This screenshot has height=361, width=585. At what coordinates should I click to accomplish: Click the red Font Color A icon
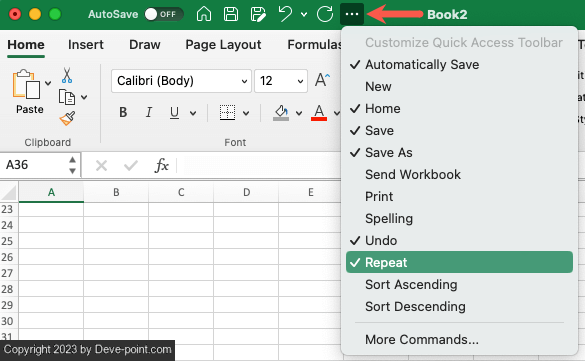tap(319, 113)
